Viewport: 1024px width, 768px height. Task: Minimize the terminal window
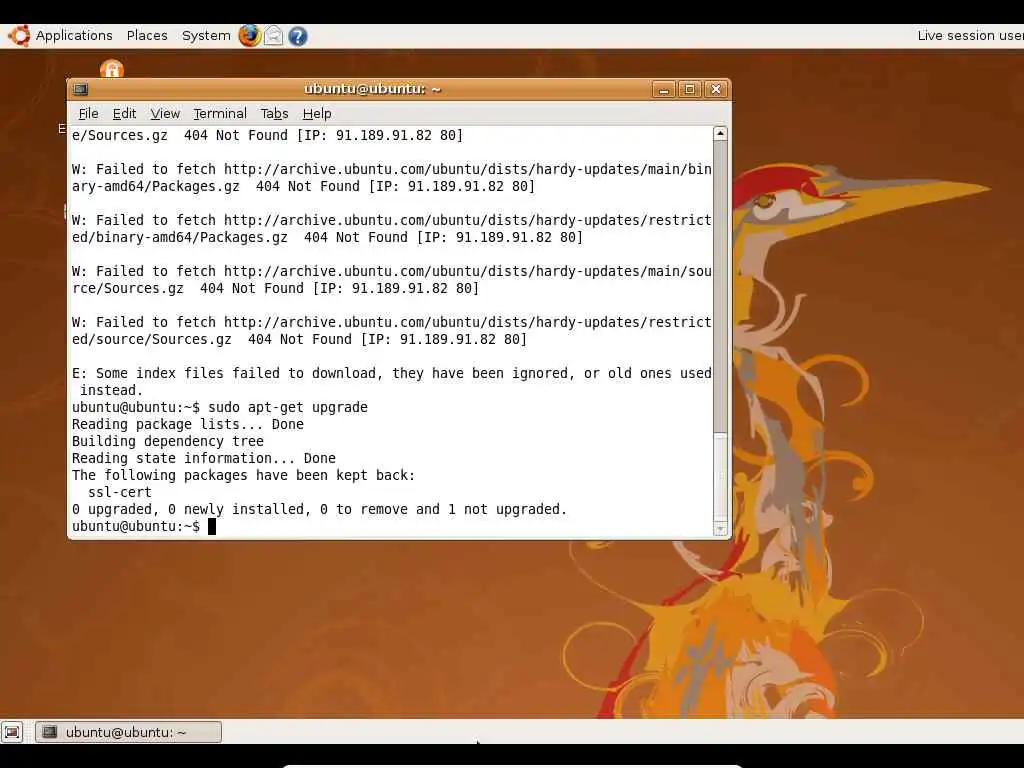pyautogui.click(x=664, y=89)
